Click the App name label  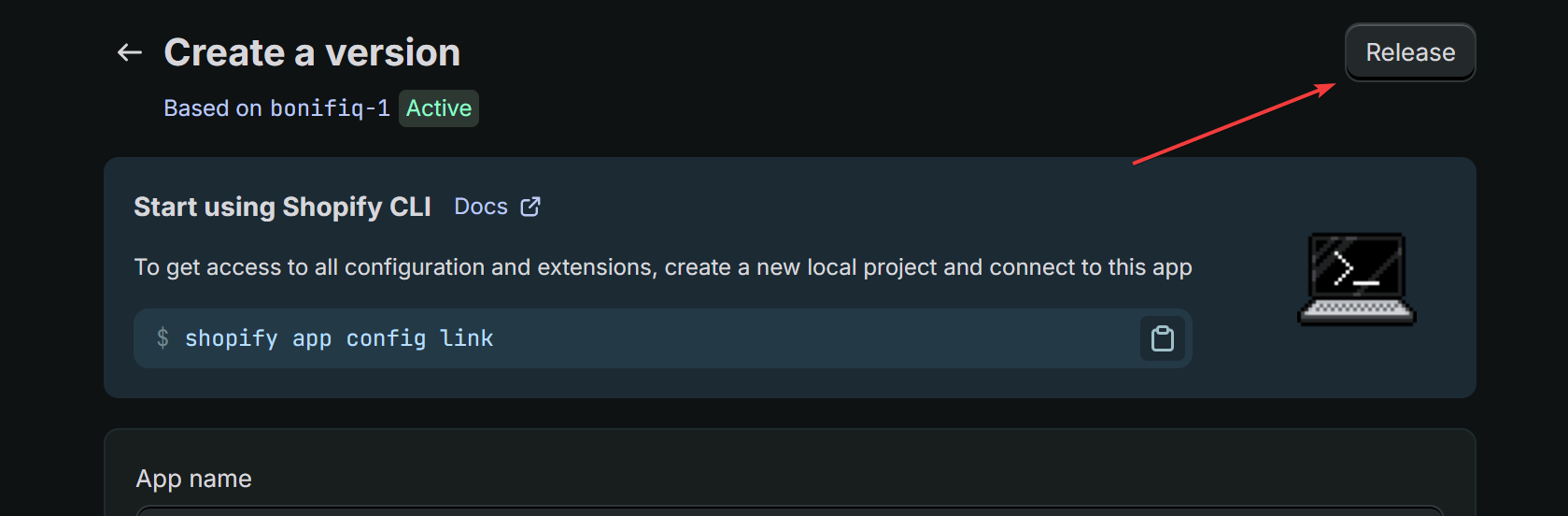194,479
